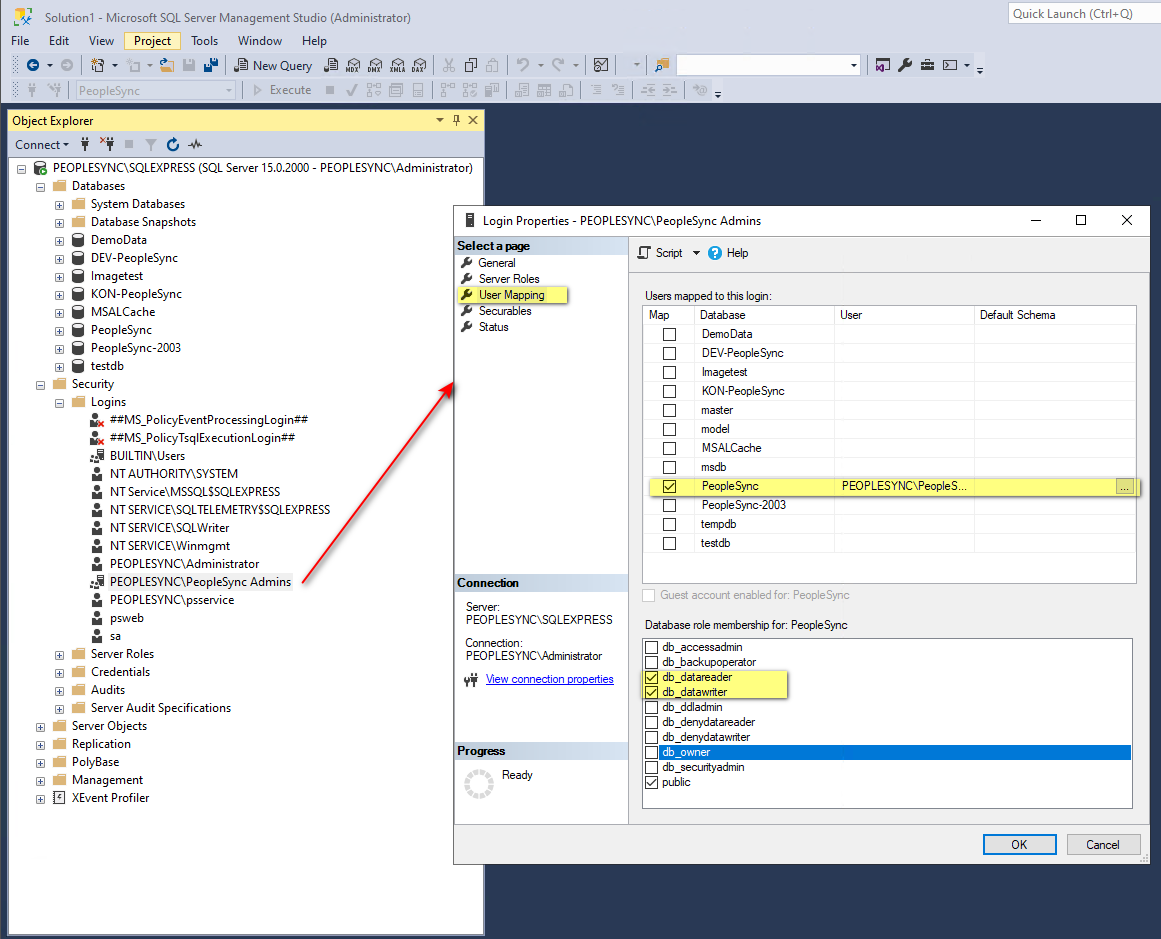This screenshot has width=1161, height=939.
Task: Click the Save All toolbar icon
Action: [x=211, y=65]
